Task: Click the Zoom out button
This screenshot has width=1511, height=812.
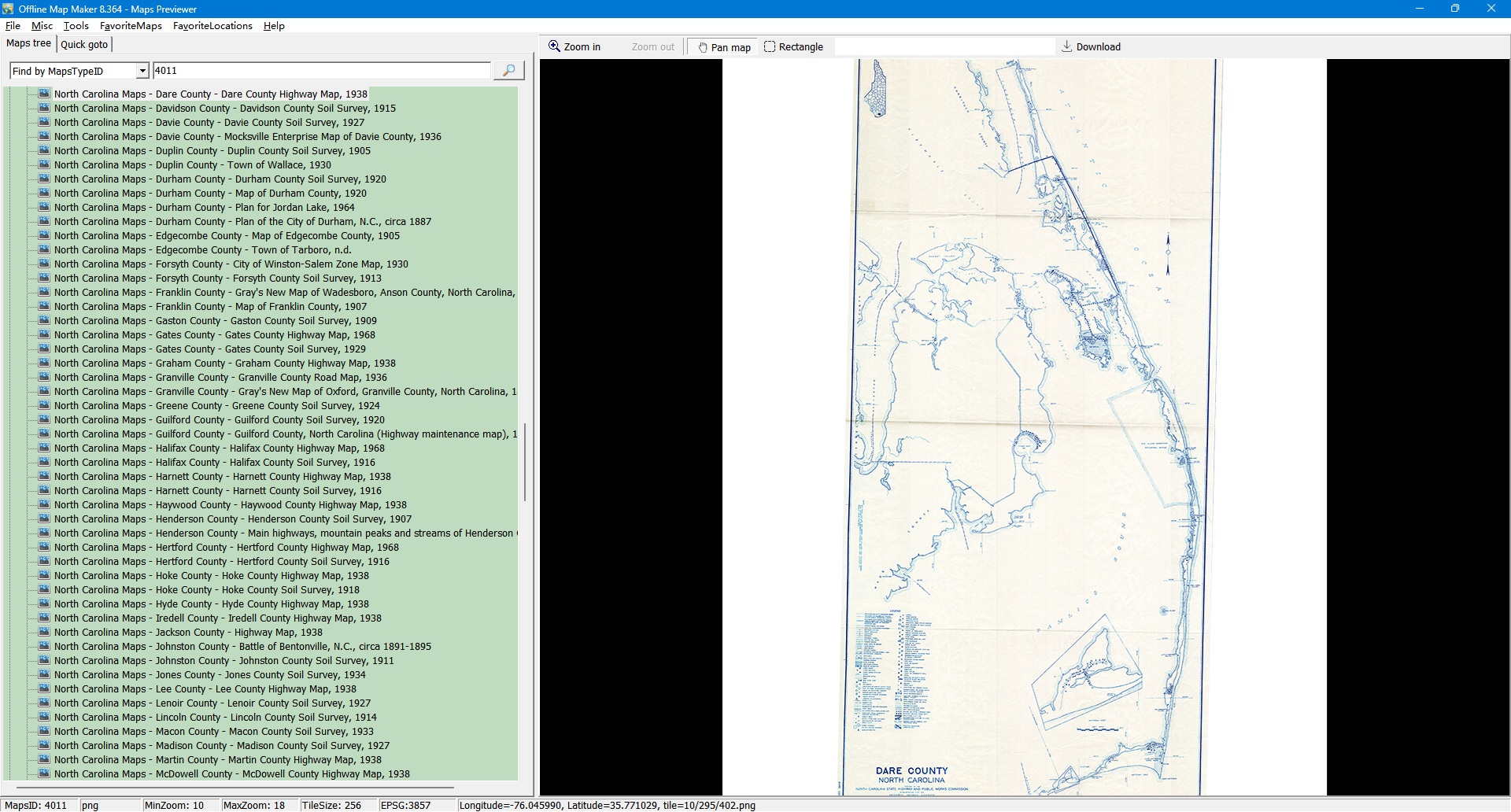Action: 652,47
